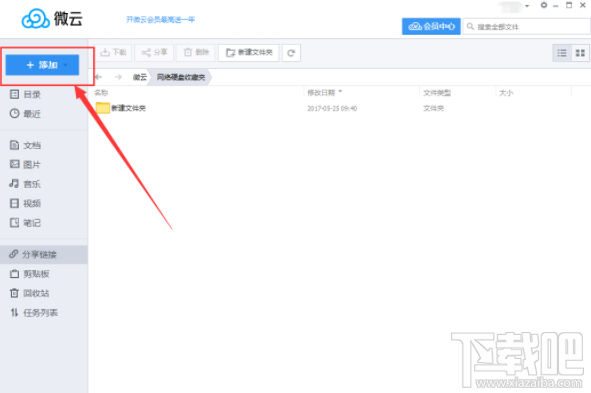The height and width of the screenshot is (393, 591).
Task: Select the 新建文件夹 folder row
Action: pyautogui.click(x=339, y=108)
